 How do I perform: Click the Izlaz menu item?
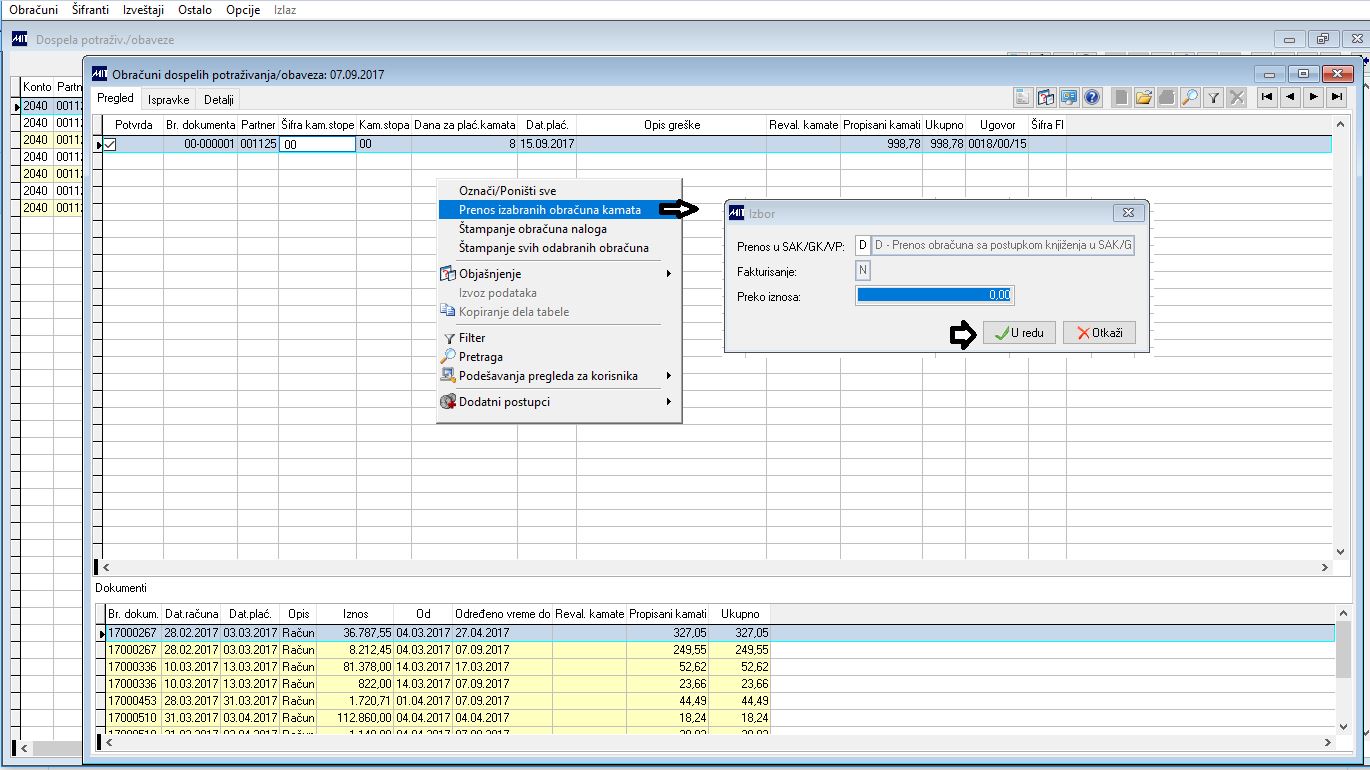(x=285, y=10)
